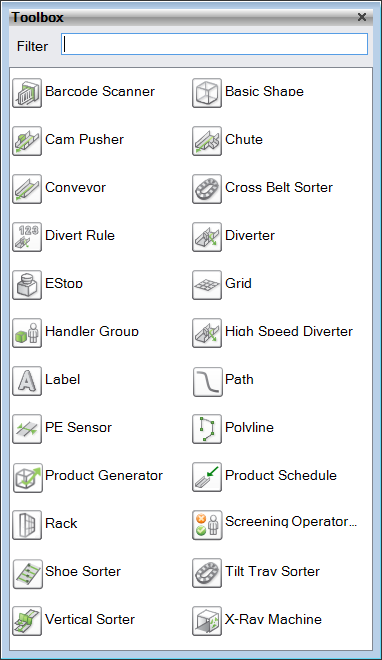Select the Barcode Scanner icon
The width and height of the screenshot is (382, 660).
[x=27, y=93]
